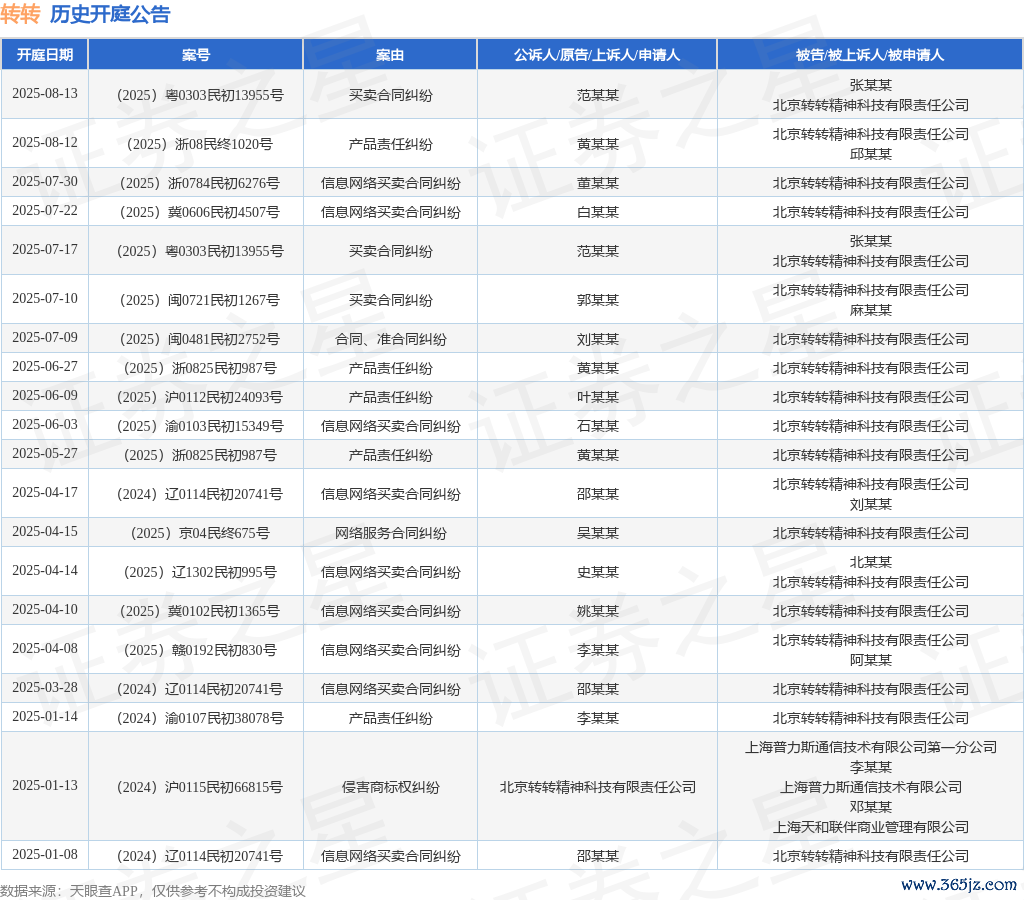Click the 案号 column header
The image size is (1024, 900).
[196, 55]
